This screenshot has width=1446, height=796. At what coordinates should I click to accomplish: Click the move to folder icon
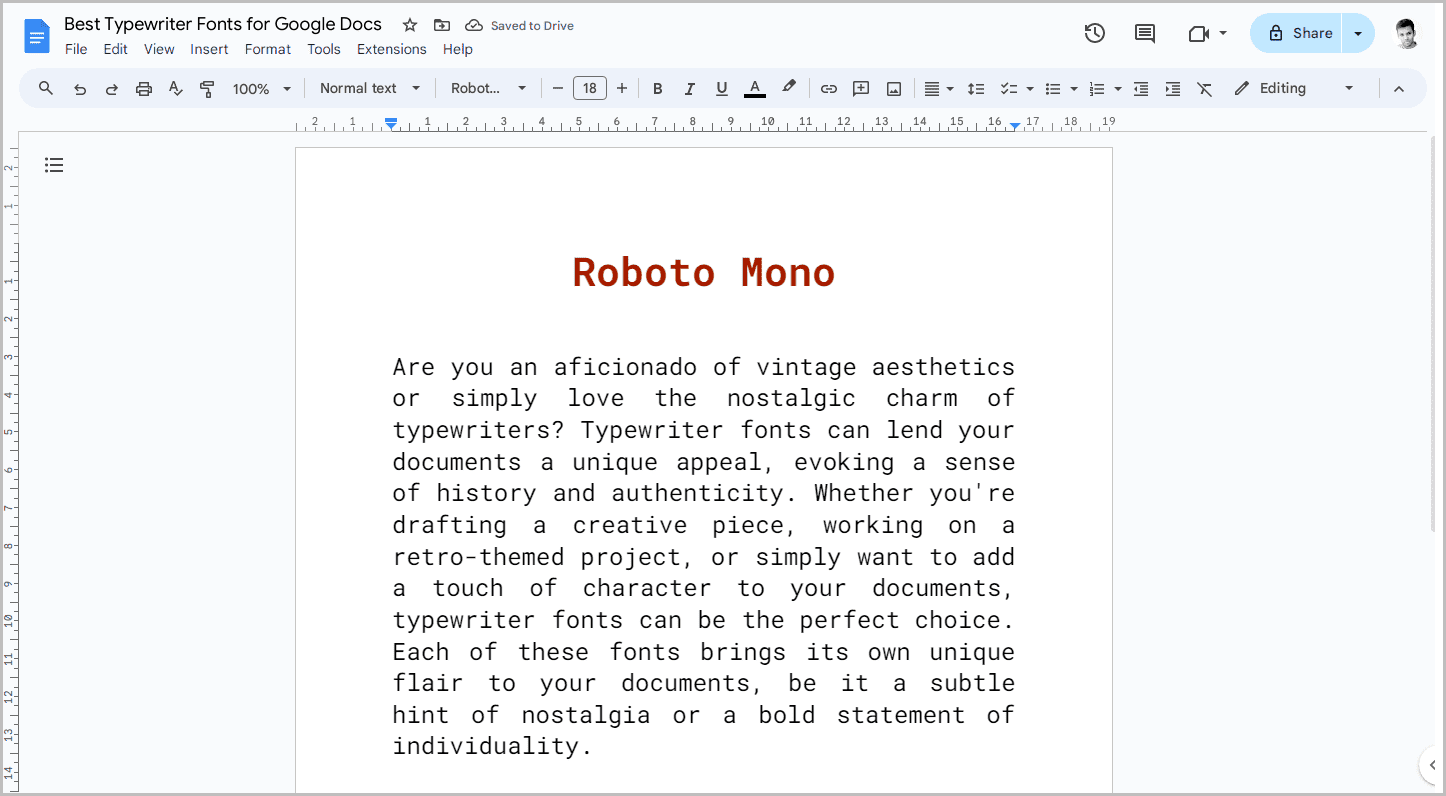[442, 25]
